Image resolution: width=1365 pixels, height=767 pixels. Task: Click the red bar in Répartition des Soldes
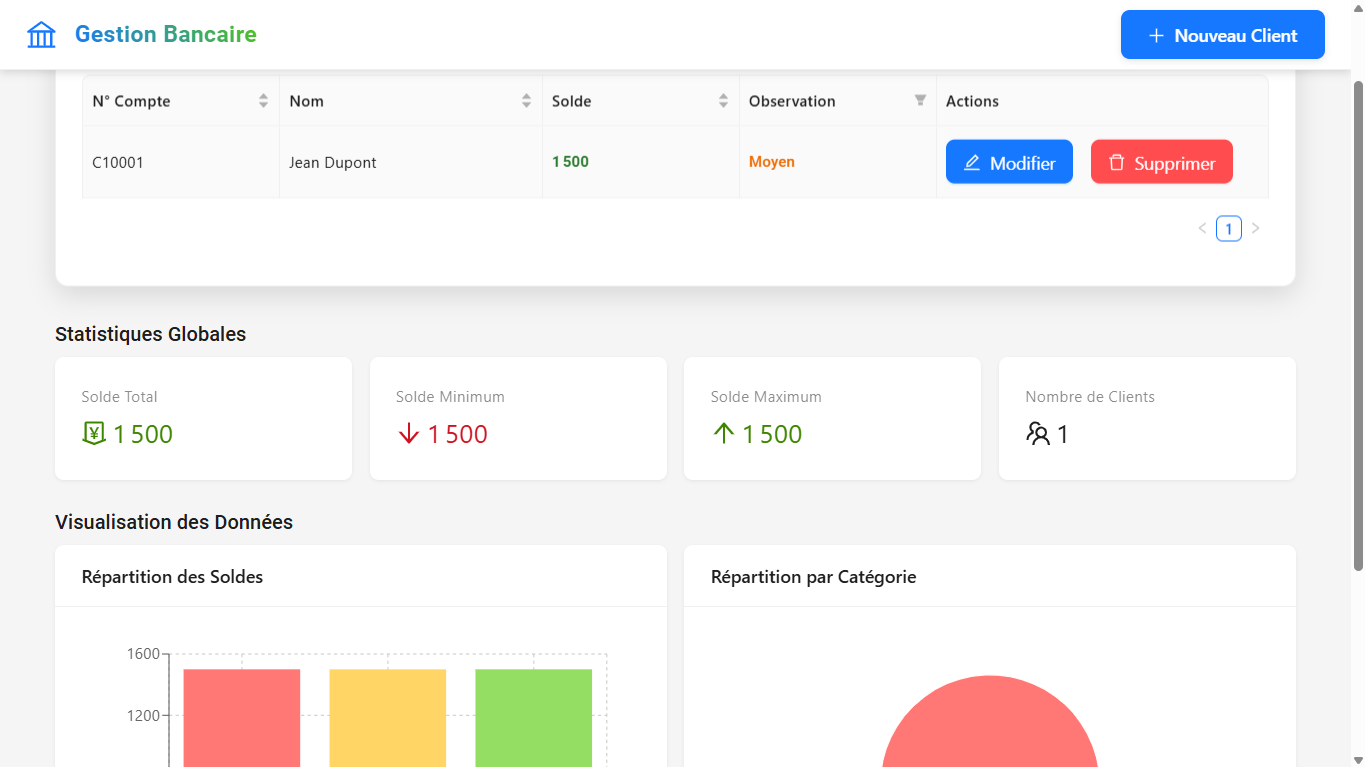coord(242,718)
